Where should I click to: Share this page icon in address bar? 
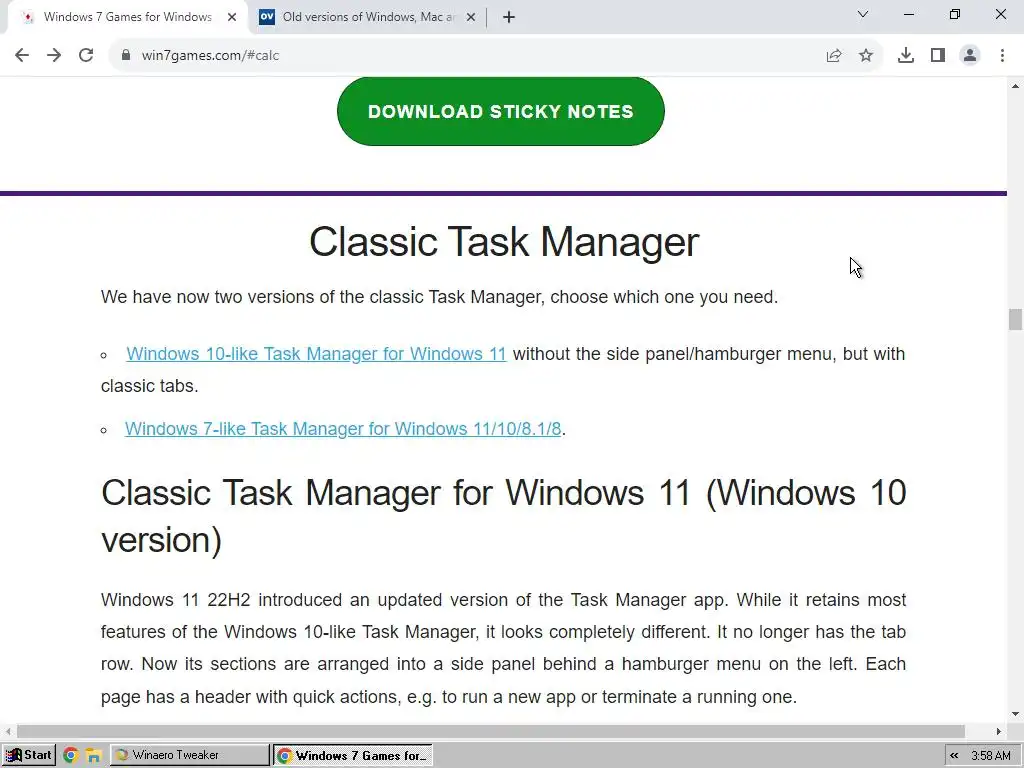834,56
